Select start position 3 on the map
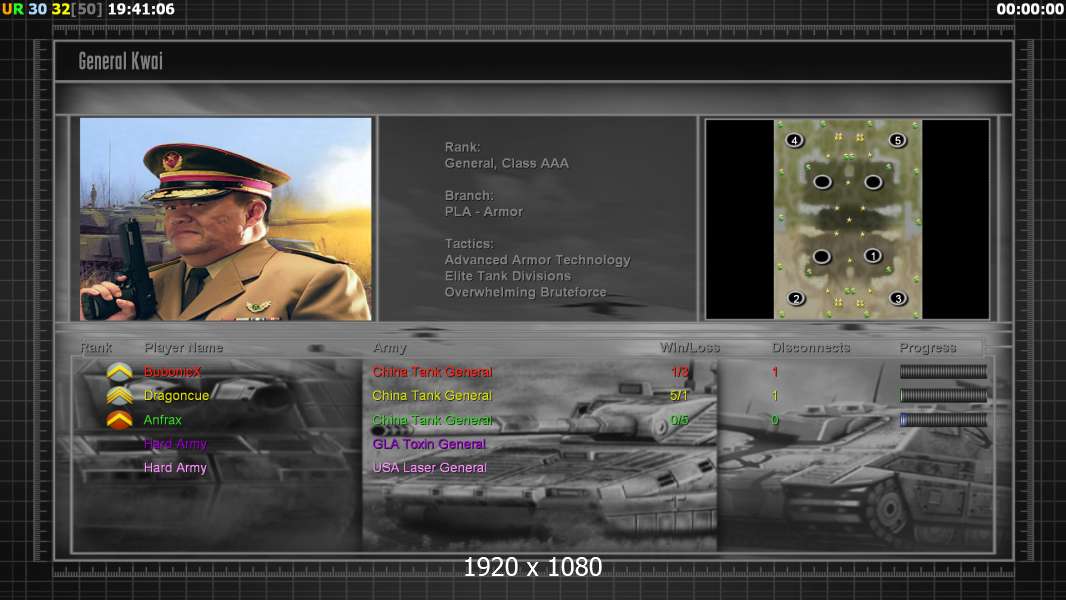Image resolution: width=1066 pixels, height=600 pixels. [898, 298]
